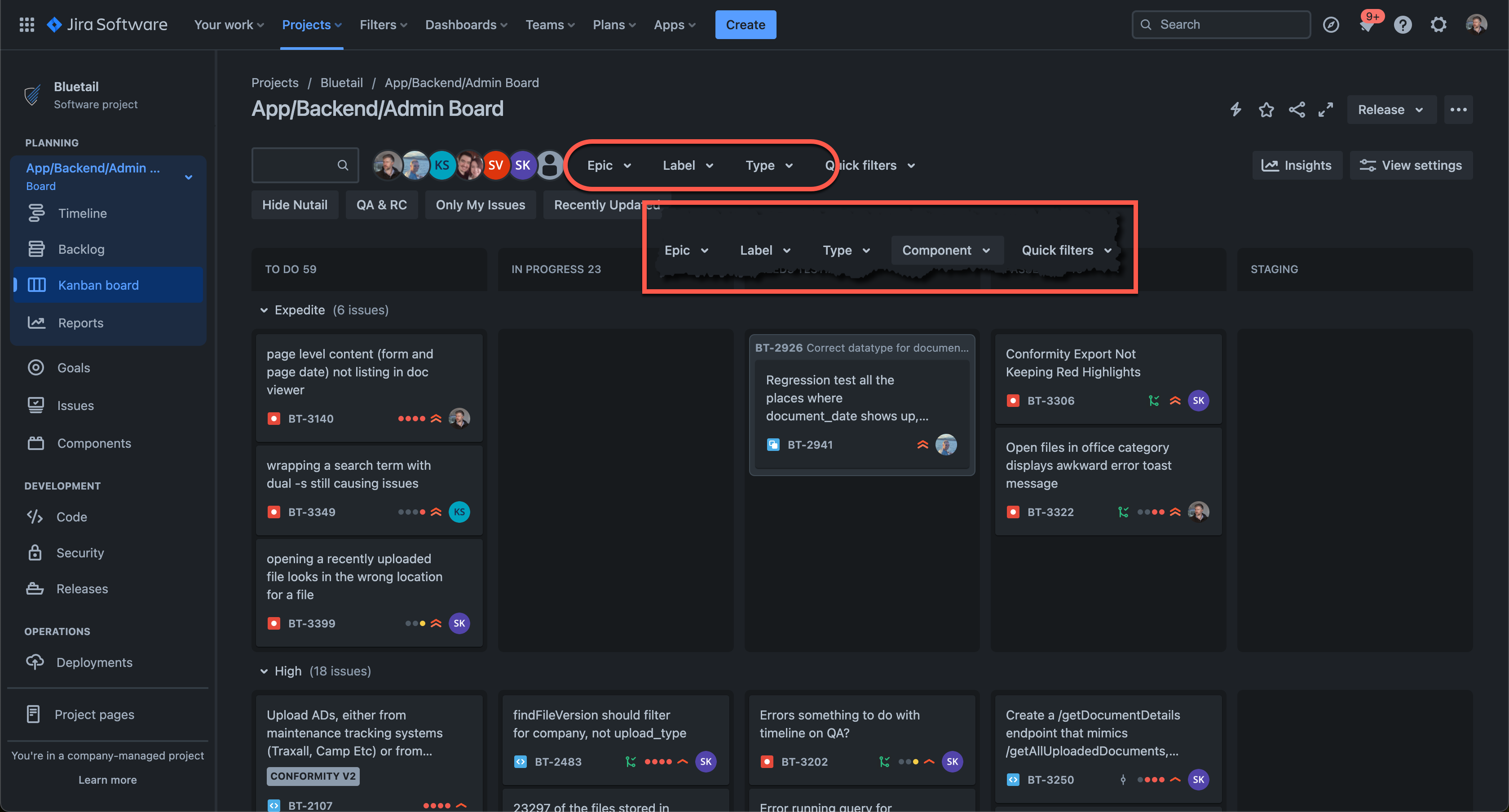Toggle the QA & RC quick filter
The image size is (1509, 812).
[381, 204]
